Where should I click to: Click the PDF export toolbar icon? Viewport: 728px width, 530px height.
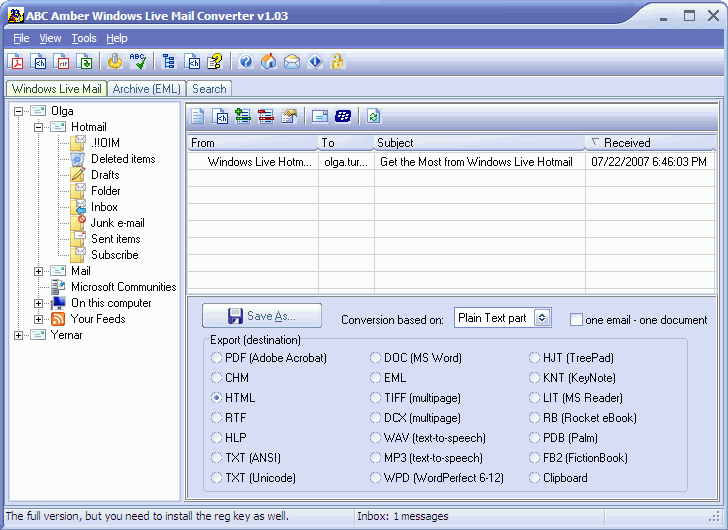pos(17,61)
